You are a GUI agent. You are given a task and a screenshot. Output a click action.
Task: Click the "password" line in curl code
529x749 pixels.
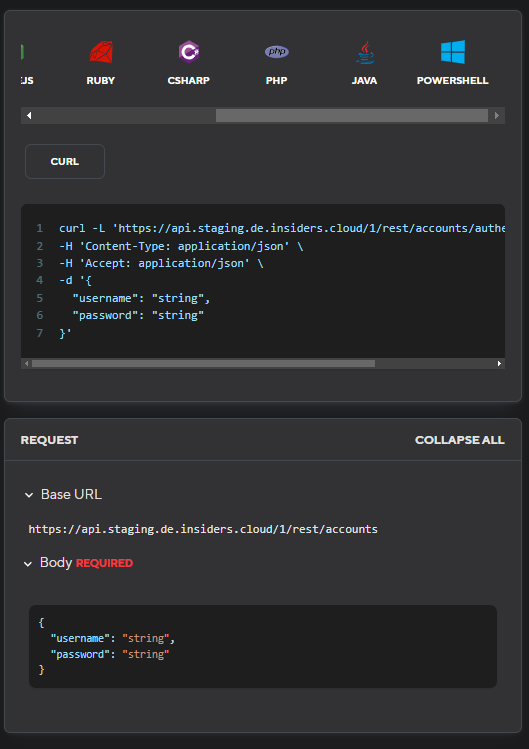tap(138, 315)
